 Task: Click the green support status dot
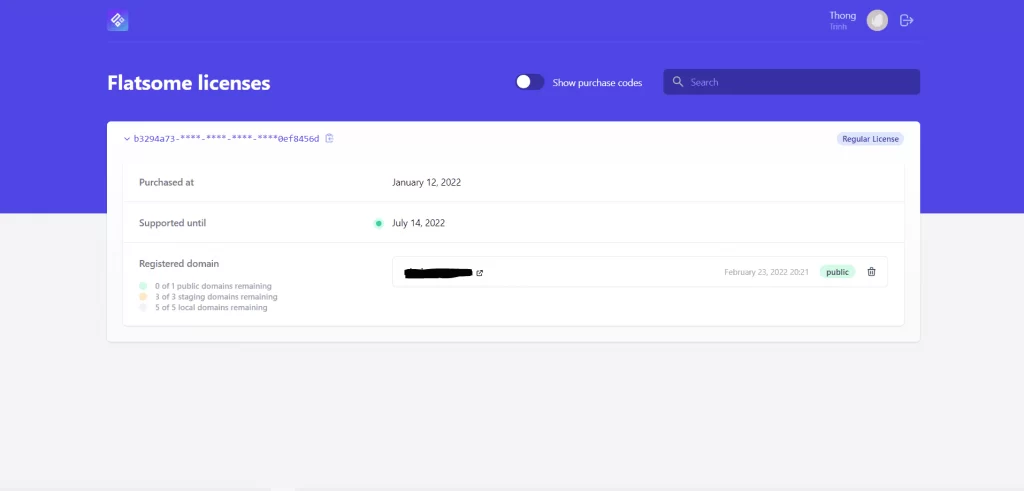pyautogui.click(x=378, y=223)
